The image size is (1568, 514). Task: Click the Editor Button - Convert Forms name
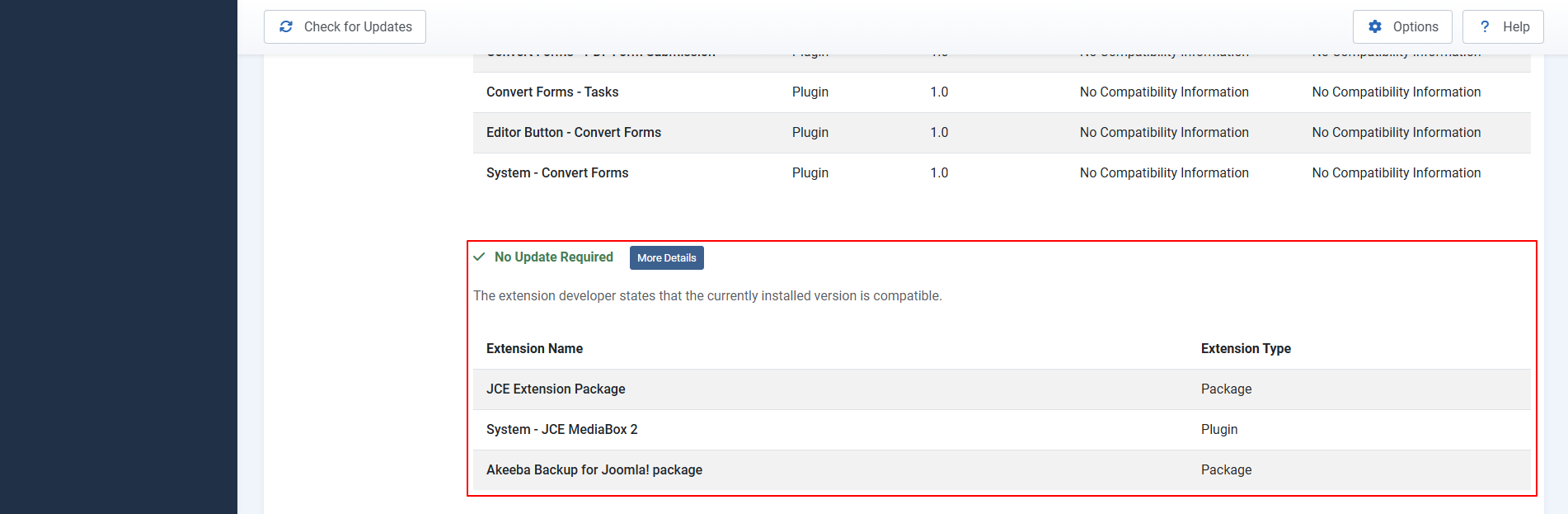pyautogui.click(x=573, y=133)
